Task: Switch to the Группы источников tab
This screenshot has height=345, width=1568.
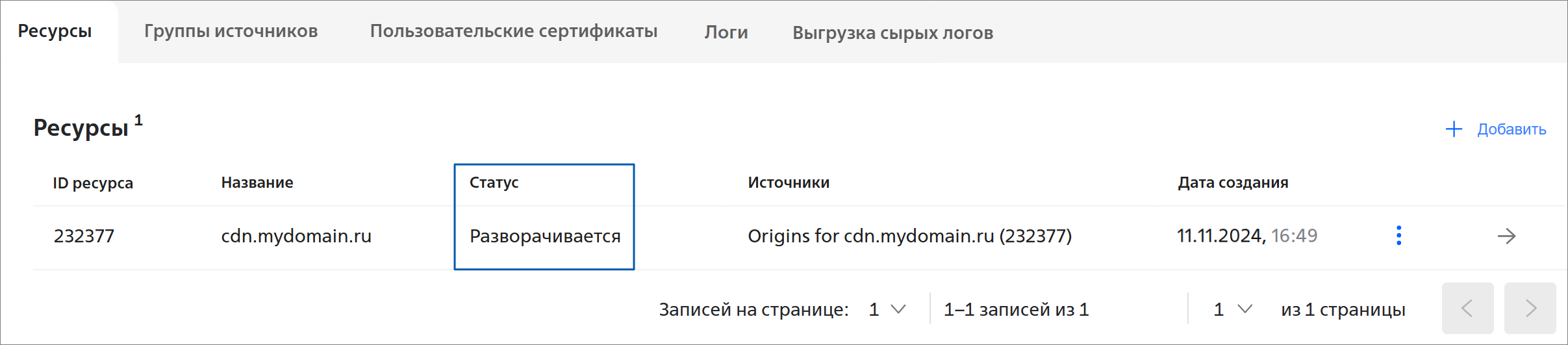Action: (x=231, y=31)
